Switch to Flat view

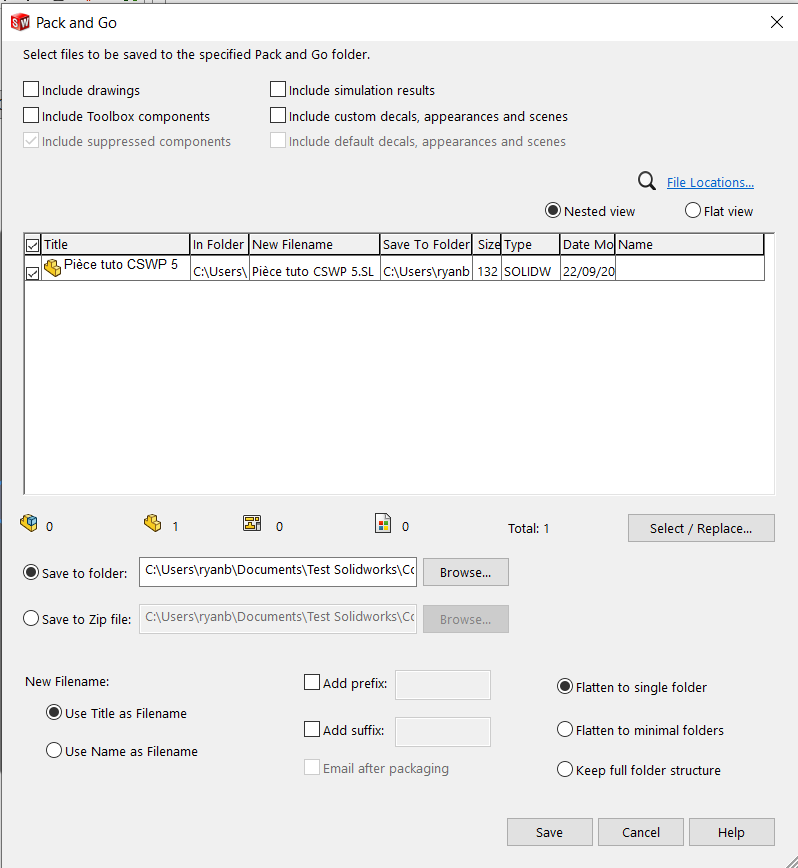click(693, 211)
